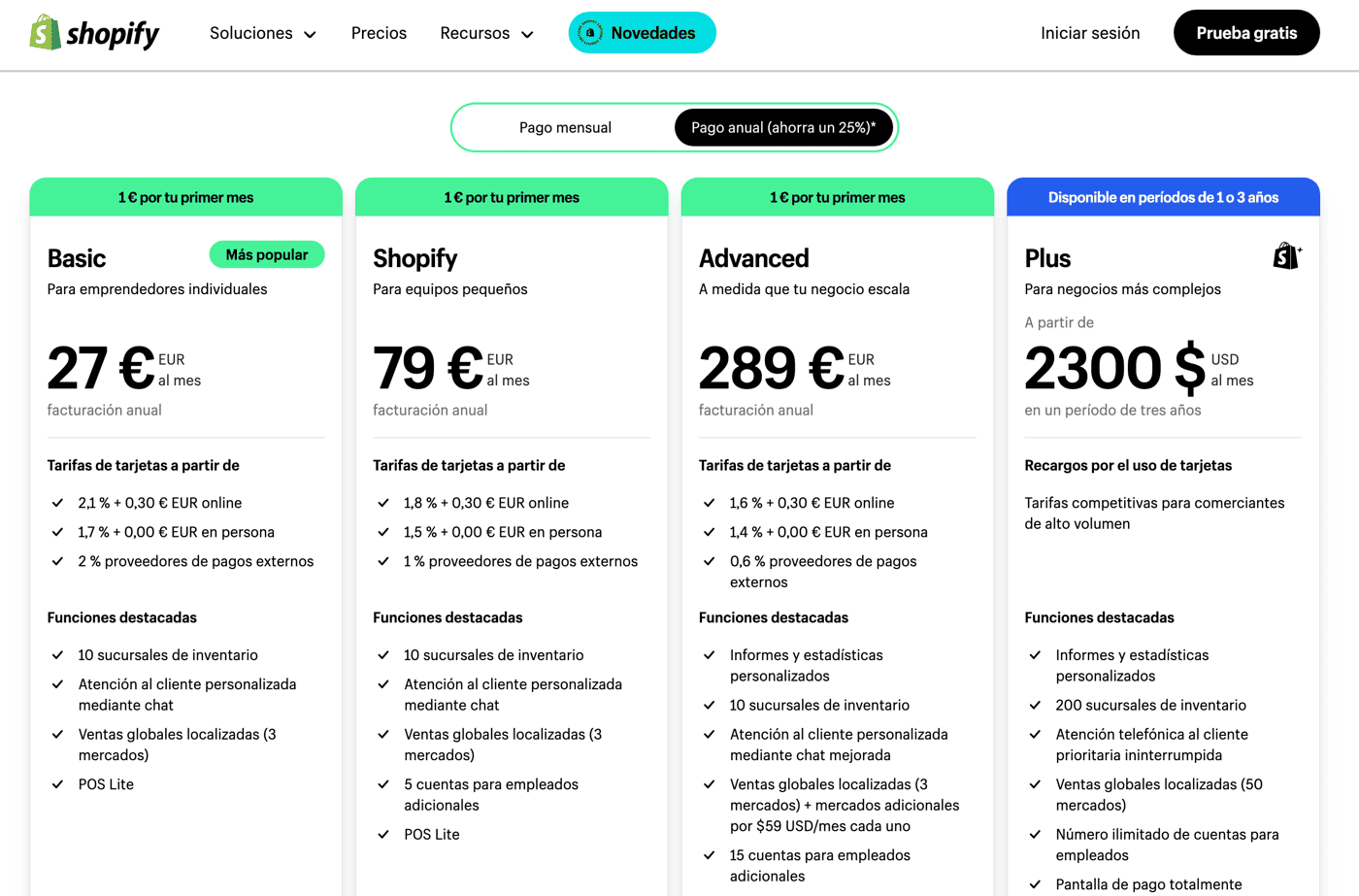Switch to Pago mensual billing
This screenshot has height=896, width=1359.
click(x=565, y=127)
